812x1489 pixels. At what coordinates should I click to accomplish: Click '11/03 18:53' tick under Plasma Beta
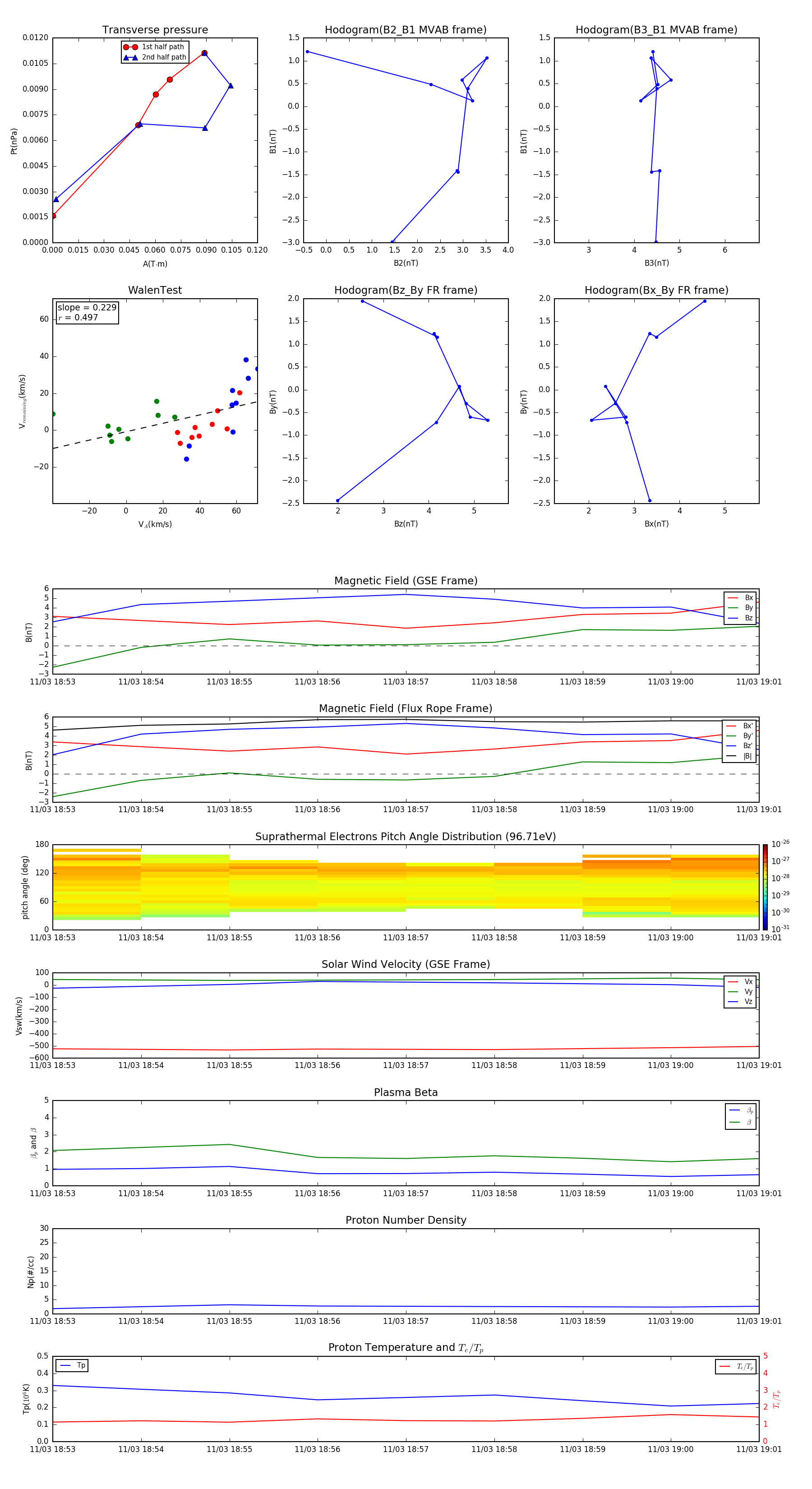[x=53, y=1193]
